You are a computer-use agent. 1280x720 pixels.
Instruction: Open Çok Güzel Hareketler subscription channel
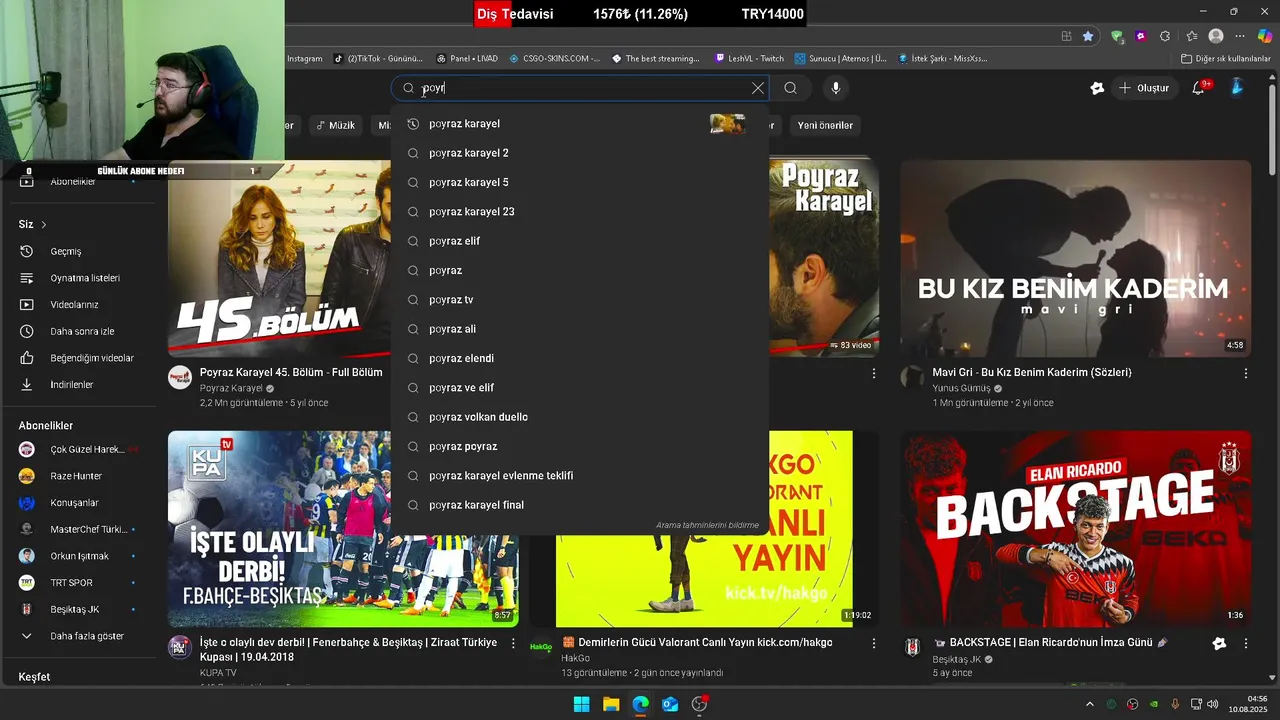click(80, 449)
